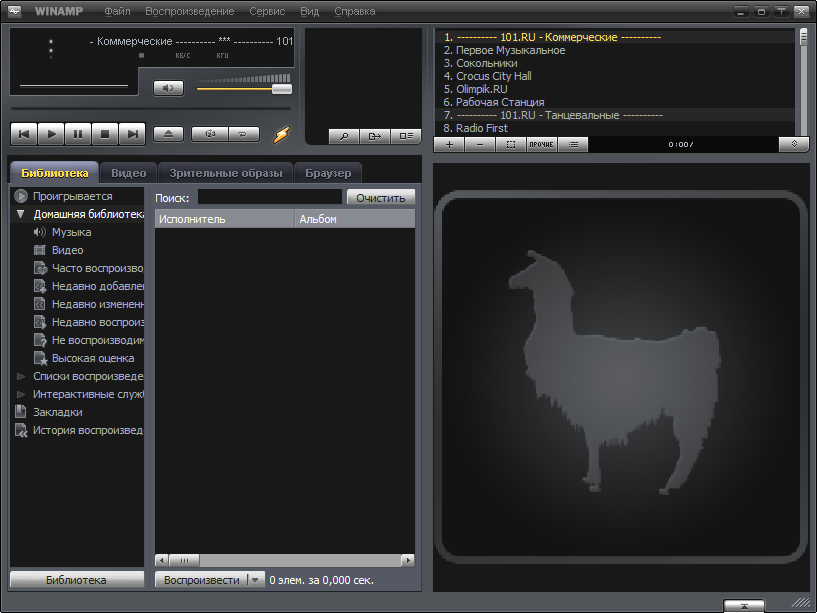Click horizontal scrollbar left arrow
817x613 pixels.
pos(162,560)
